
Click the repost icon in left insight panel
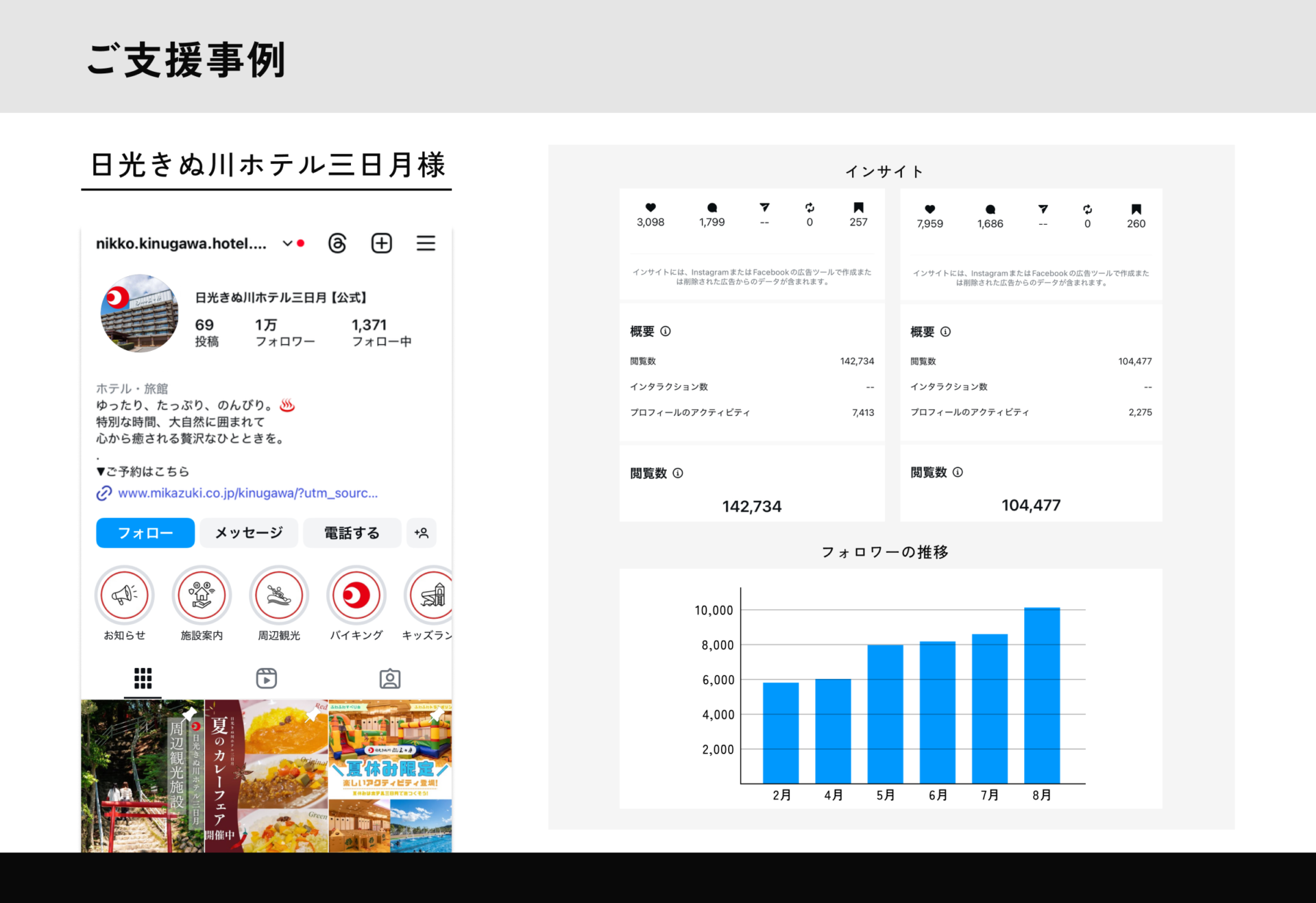[809, 208]
